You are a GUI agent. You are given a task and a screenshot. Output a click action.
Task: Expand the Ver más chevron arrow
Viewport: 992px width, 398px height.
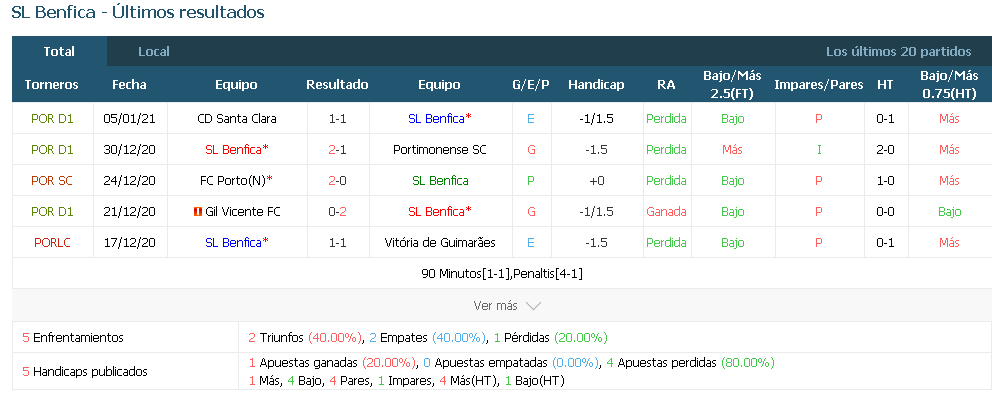pyautogui.click(x=533, y=306)
